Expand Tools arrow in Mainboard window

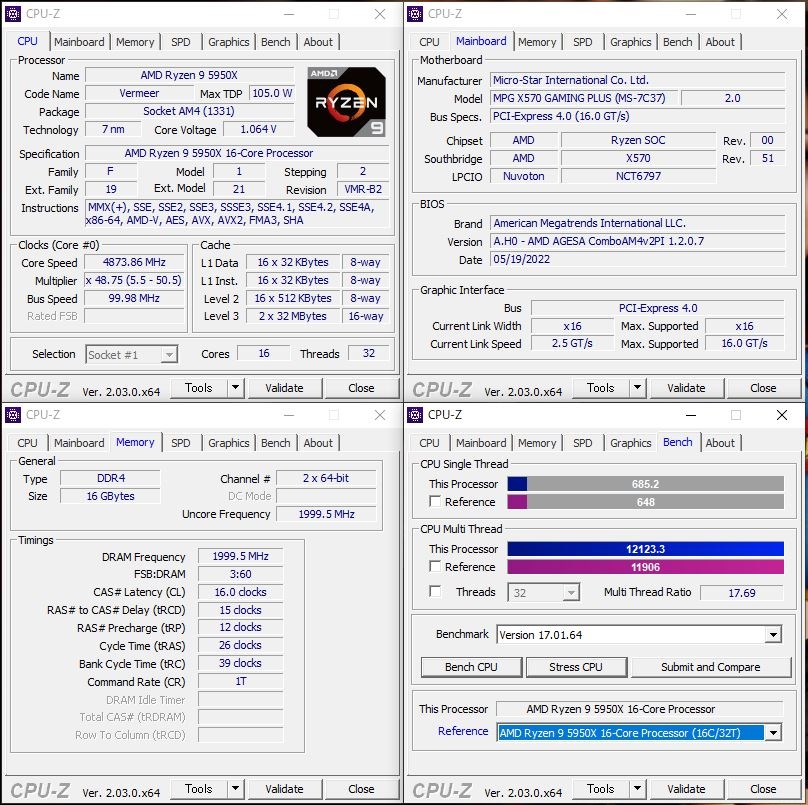[637, 388]
